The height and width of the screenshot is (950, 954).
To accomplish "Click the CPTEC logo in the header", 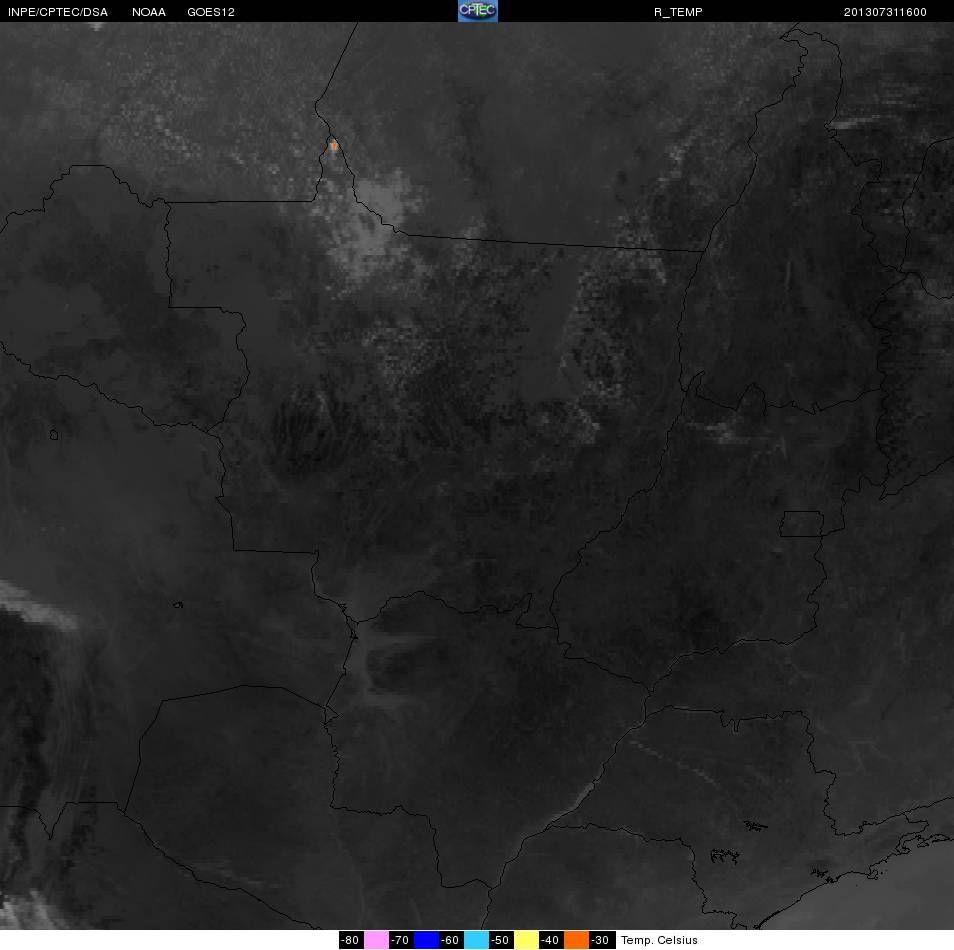I will [x=478, y=11].
